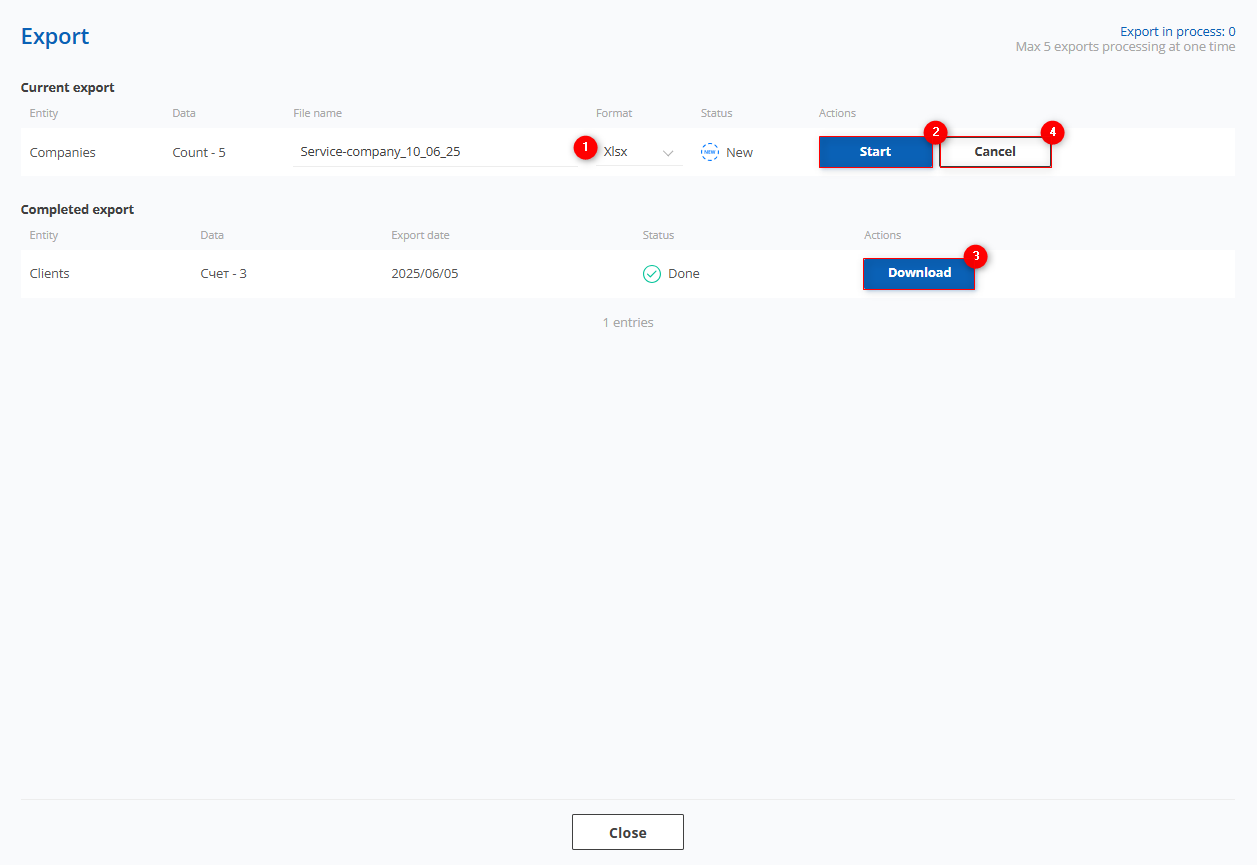Select the Companies entity cell
This screenshot has height=865, width=1257.
62,153
